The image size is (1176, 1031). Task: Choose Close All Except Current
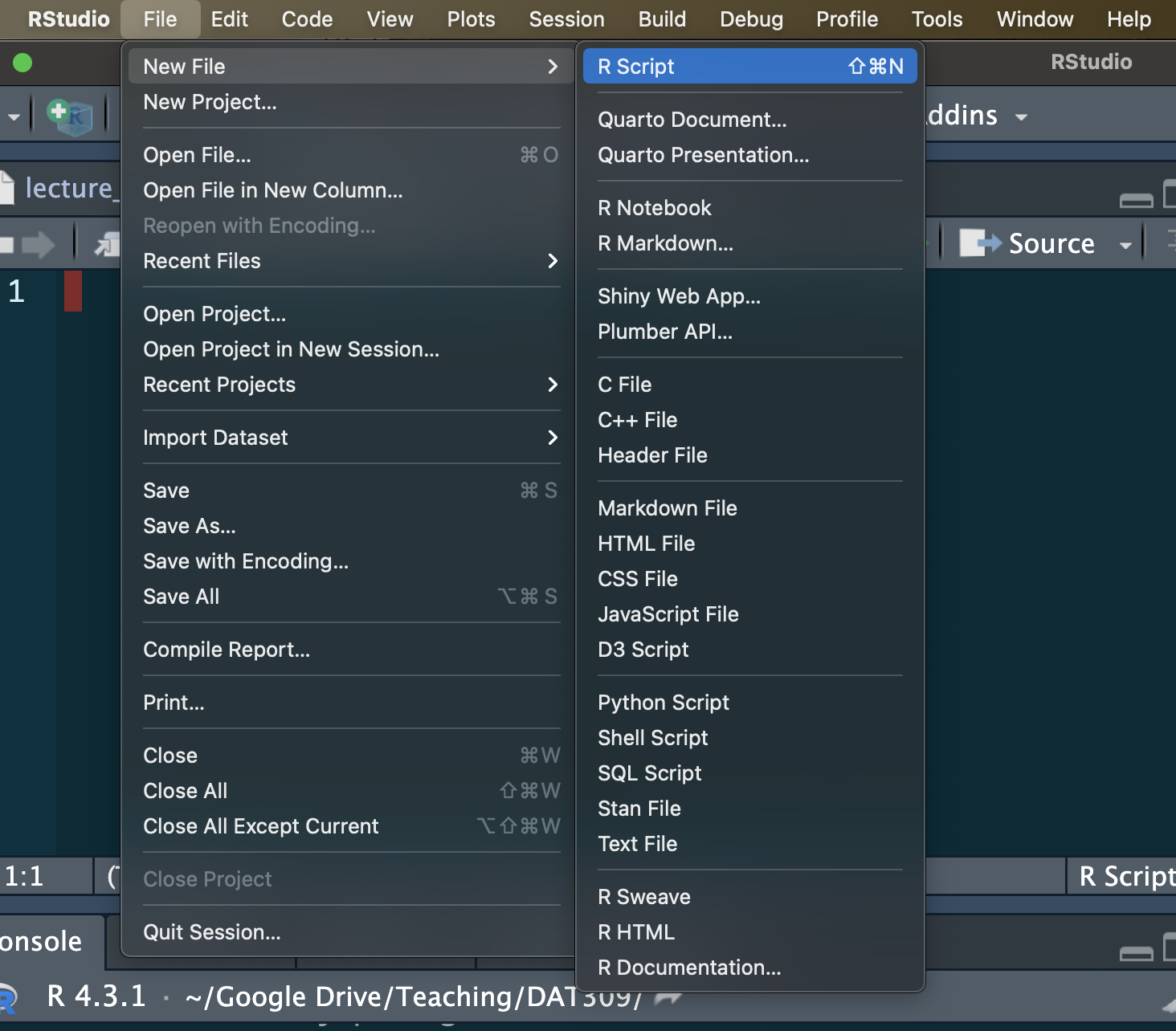pyautogui.click(x=351, y=825)
